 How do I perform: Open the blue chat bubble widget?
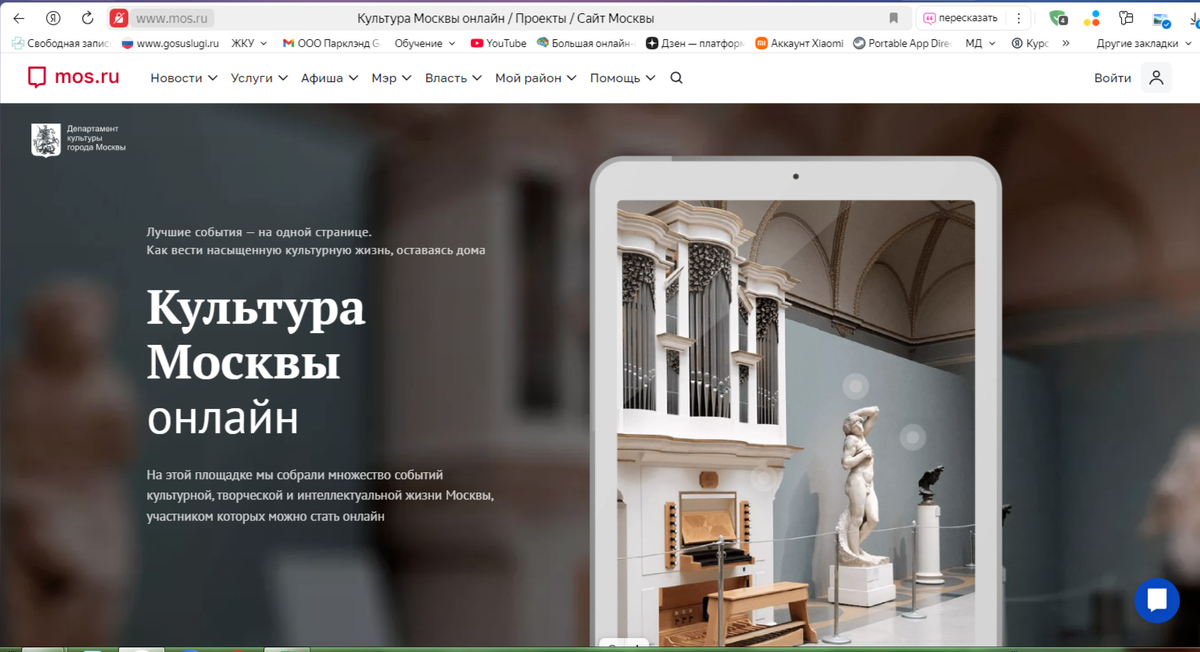[1157, 599]
